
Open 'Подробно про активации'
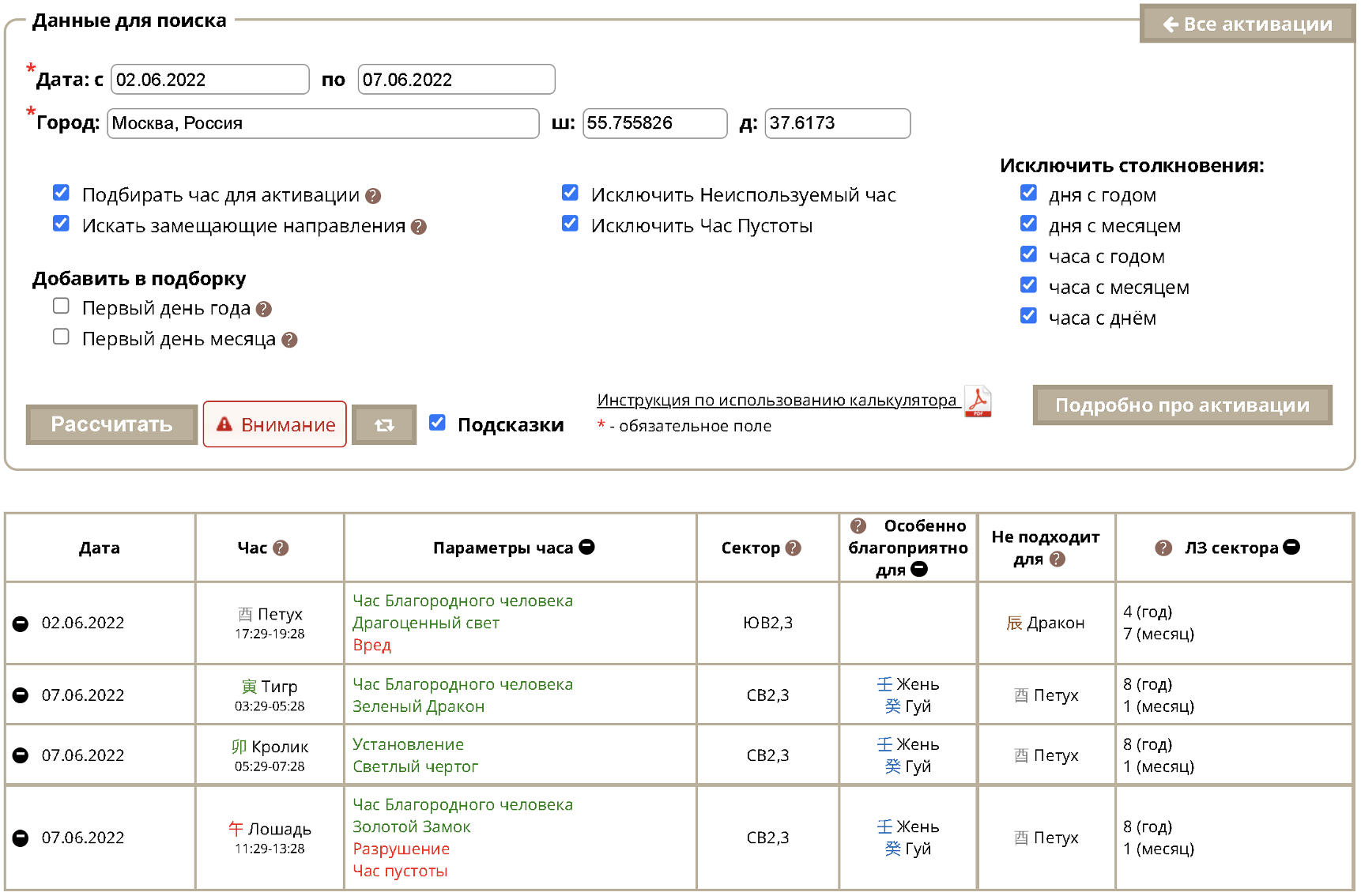click(1182, 405)
